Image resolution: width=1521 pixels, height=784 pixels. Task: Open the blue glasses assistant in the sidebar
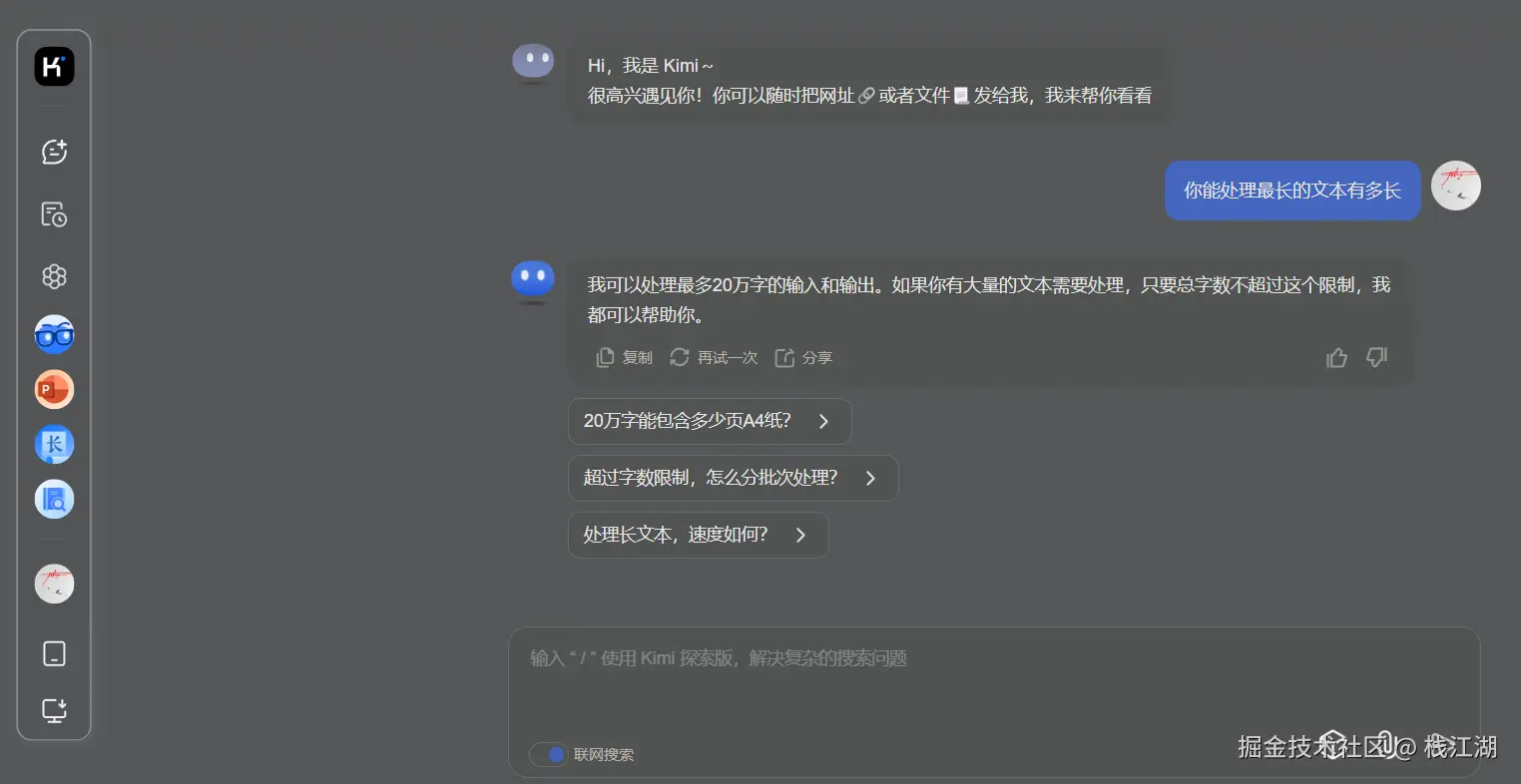tap(54, 334)
